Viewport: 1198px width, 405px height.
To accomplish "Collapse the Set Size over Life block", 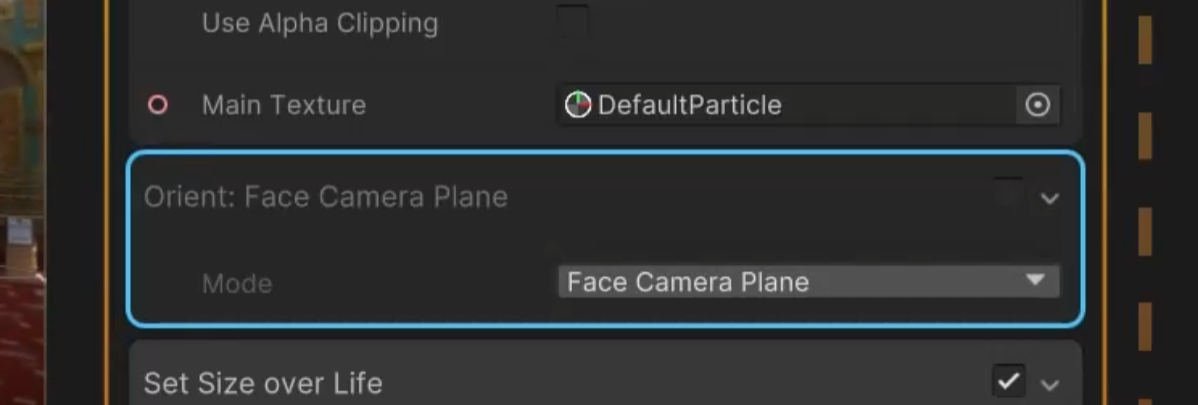I will pyautogui.click(x=1049, y=384).
